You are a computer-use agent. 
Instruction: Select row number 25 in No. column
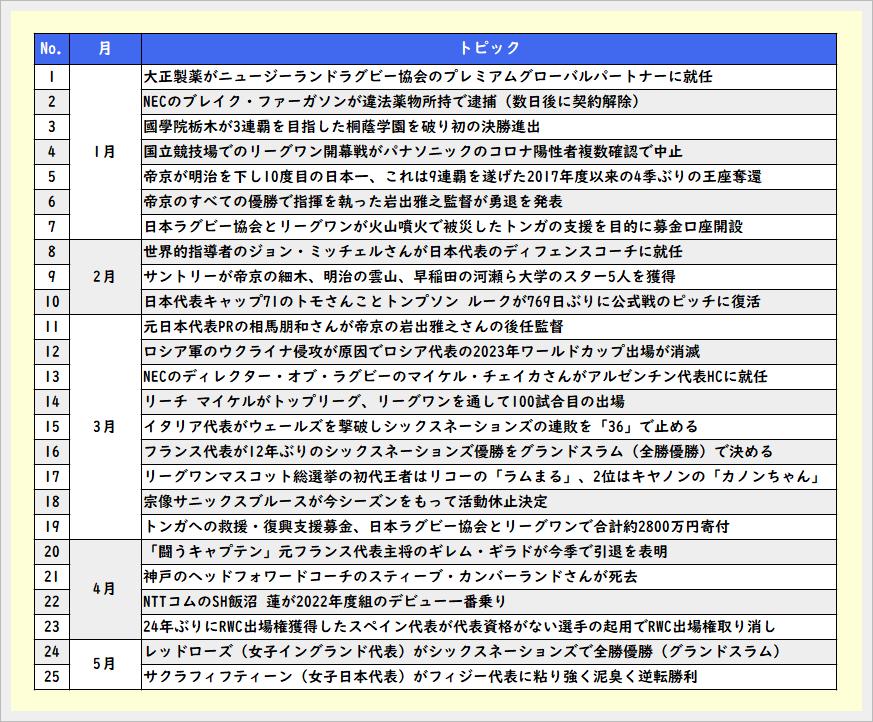point(50,677)
